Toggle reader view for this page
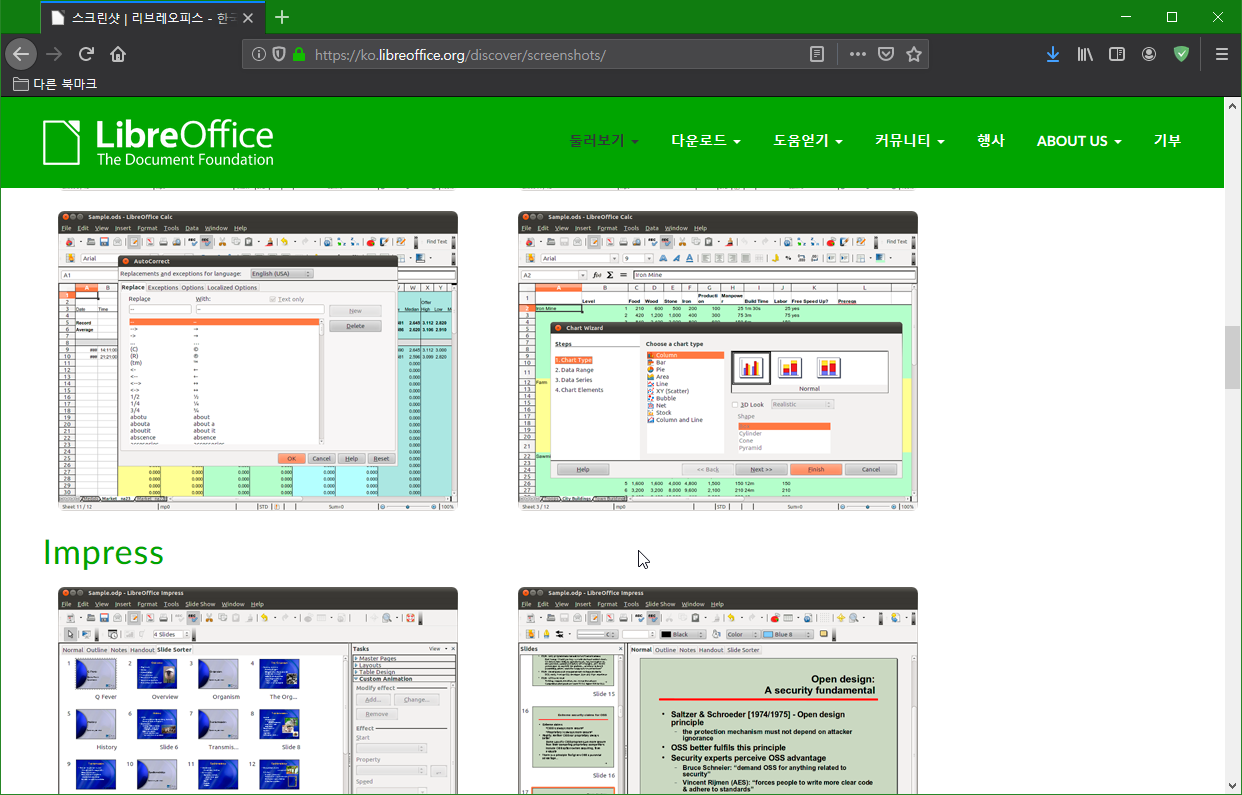1242x795 pixels. click(x=817, y=54)
